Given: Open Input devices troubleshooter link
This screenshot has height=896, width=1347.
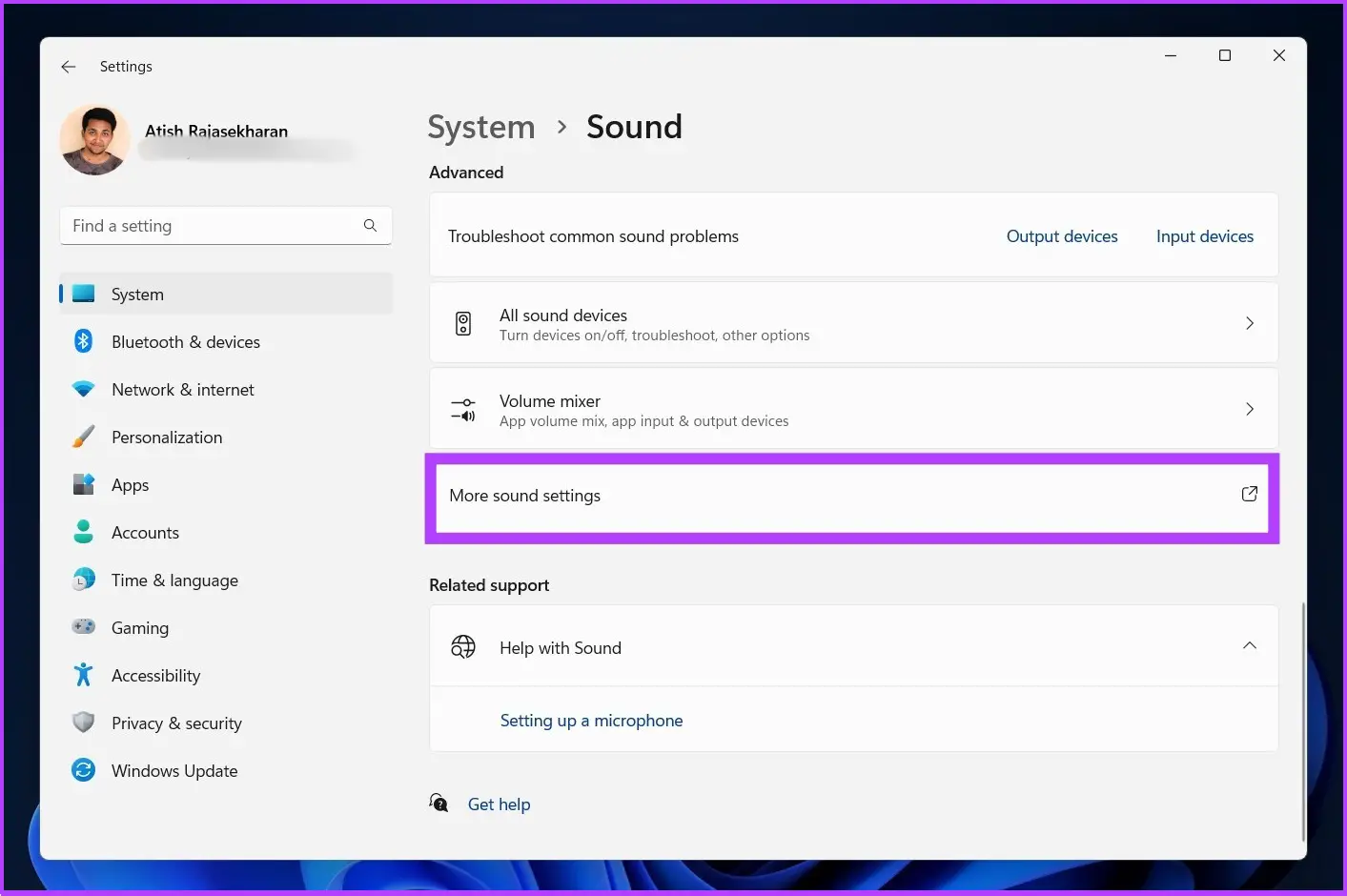Looking at the screenshot, I should (1204, 236).
